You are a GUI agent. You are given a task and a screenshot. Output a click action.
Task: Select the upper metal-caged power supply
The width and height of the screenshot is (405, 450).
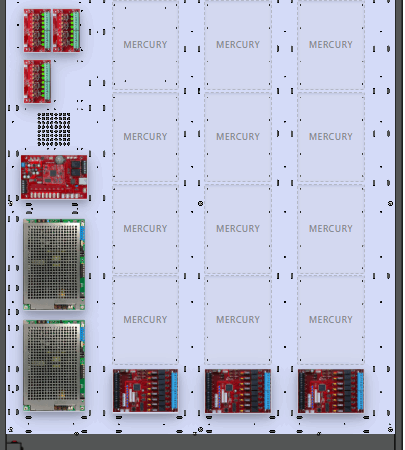[54, 265]
